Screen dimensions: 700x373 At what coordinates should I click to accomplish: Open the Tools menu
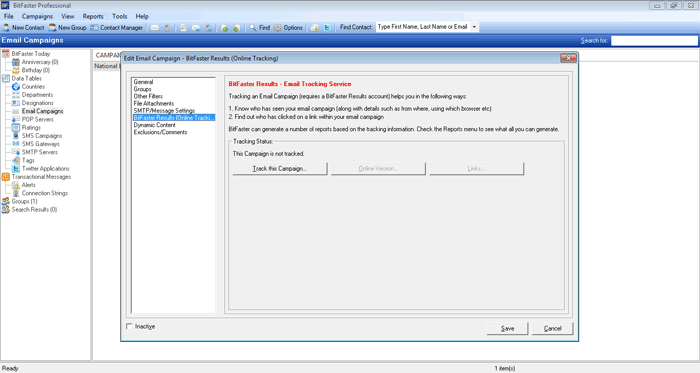pos(120,17)
